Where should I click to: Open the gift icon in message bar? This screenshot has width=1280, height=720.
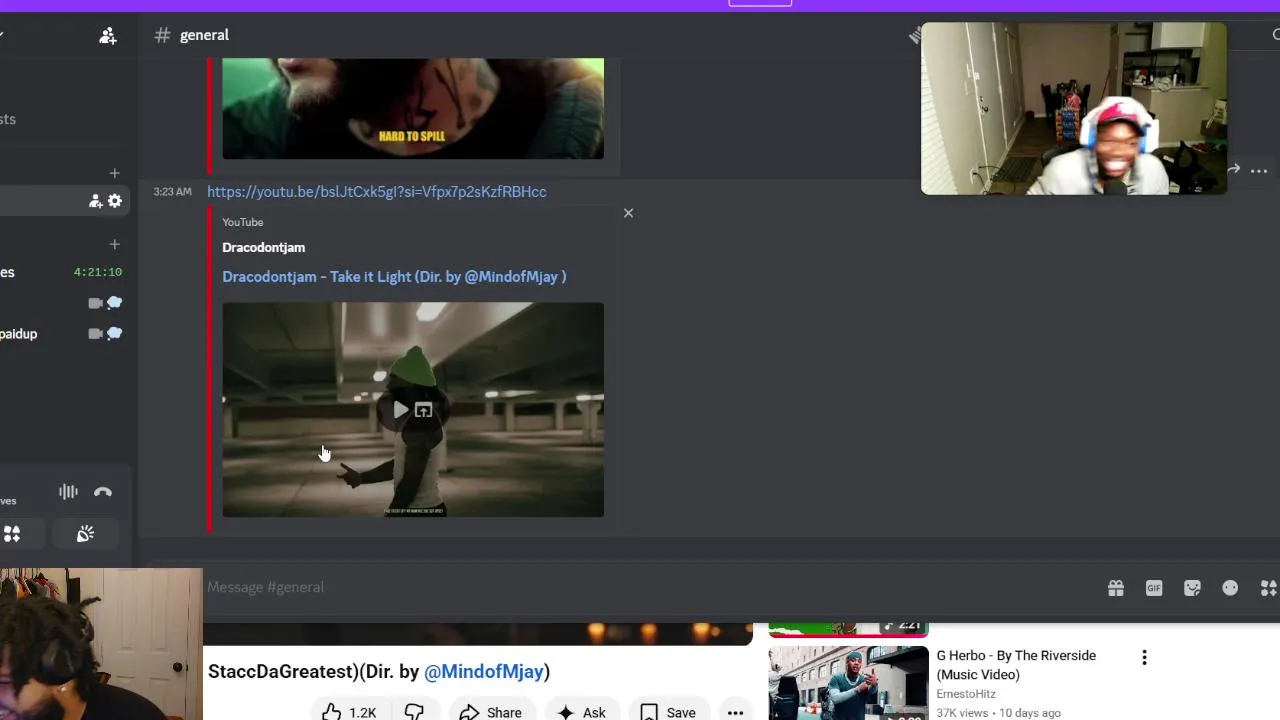point(1116,588)
